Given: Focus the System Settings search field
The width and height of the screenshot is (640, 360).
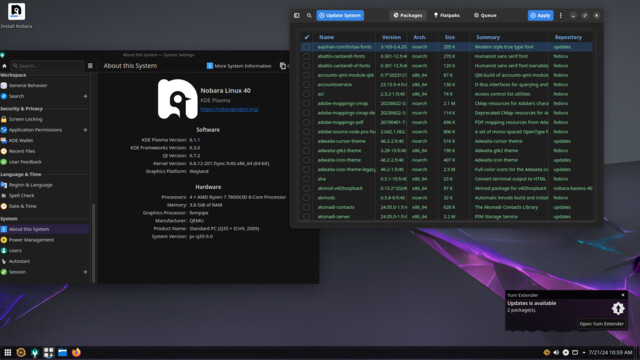Looking at the screenshot, I should [47, 66].
